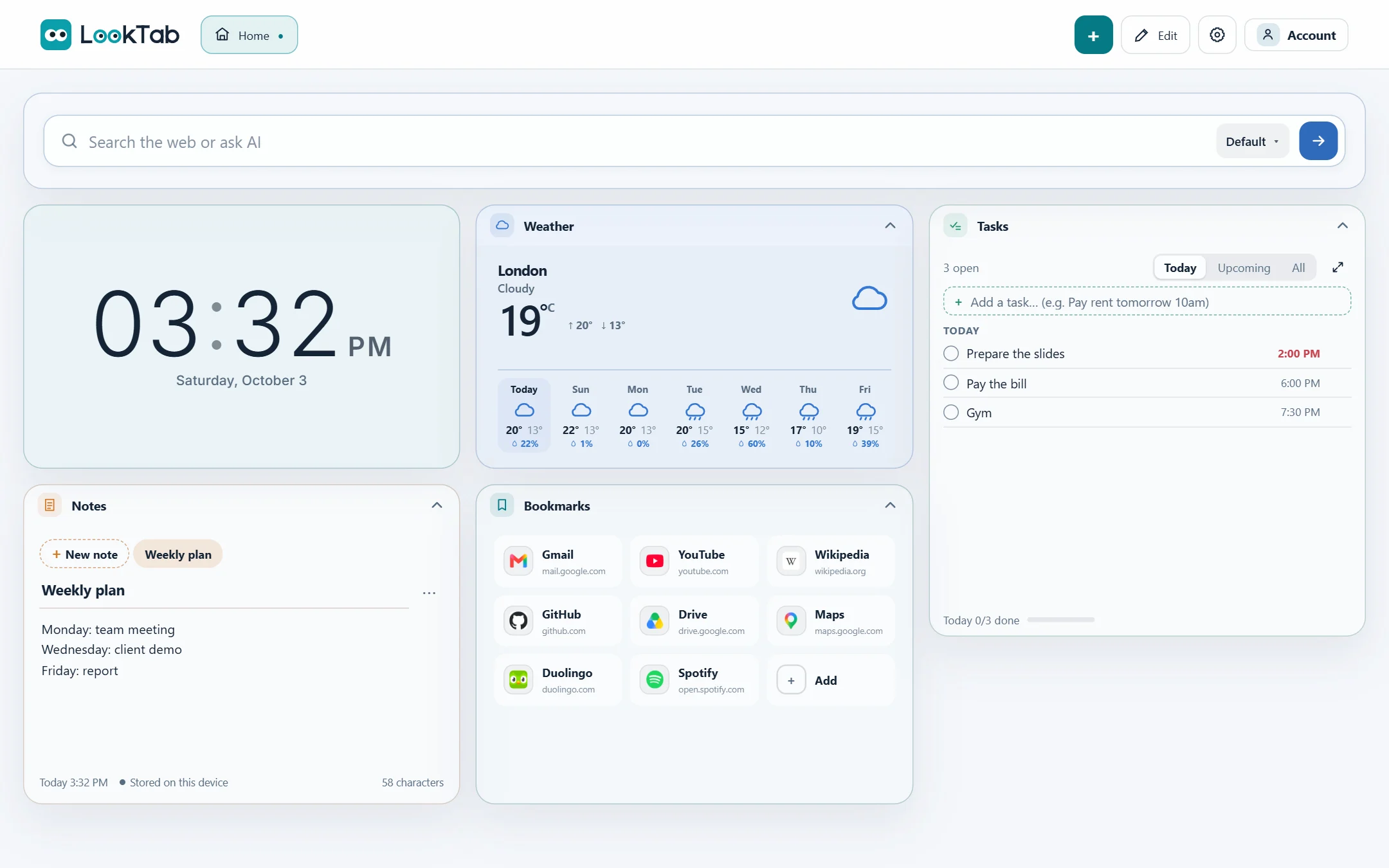Open the Spotify bookmark icon
This screenshot has width=1389, height=868.
pos(655,680)
